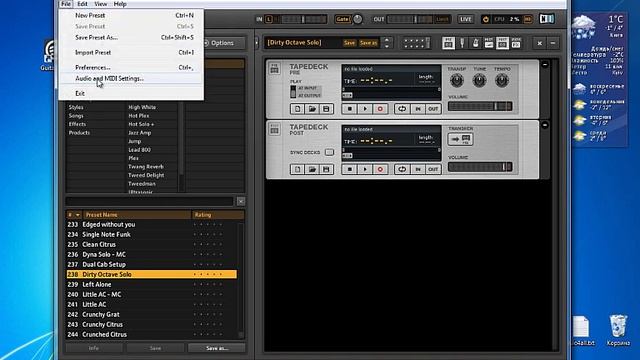Click the Transfer to Pre deck button

(460, 139)
